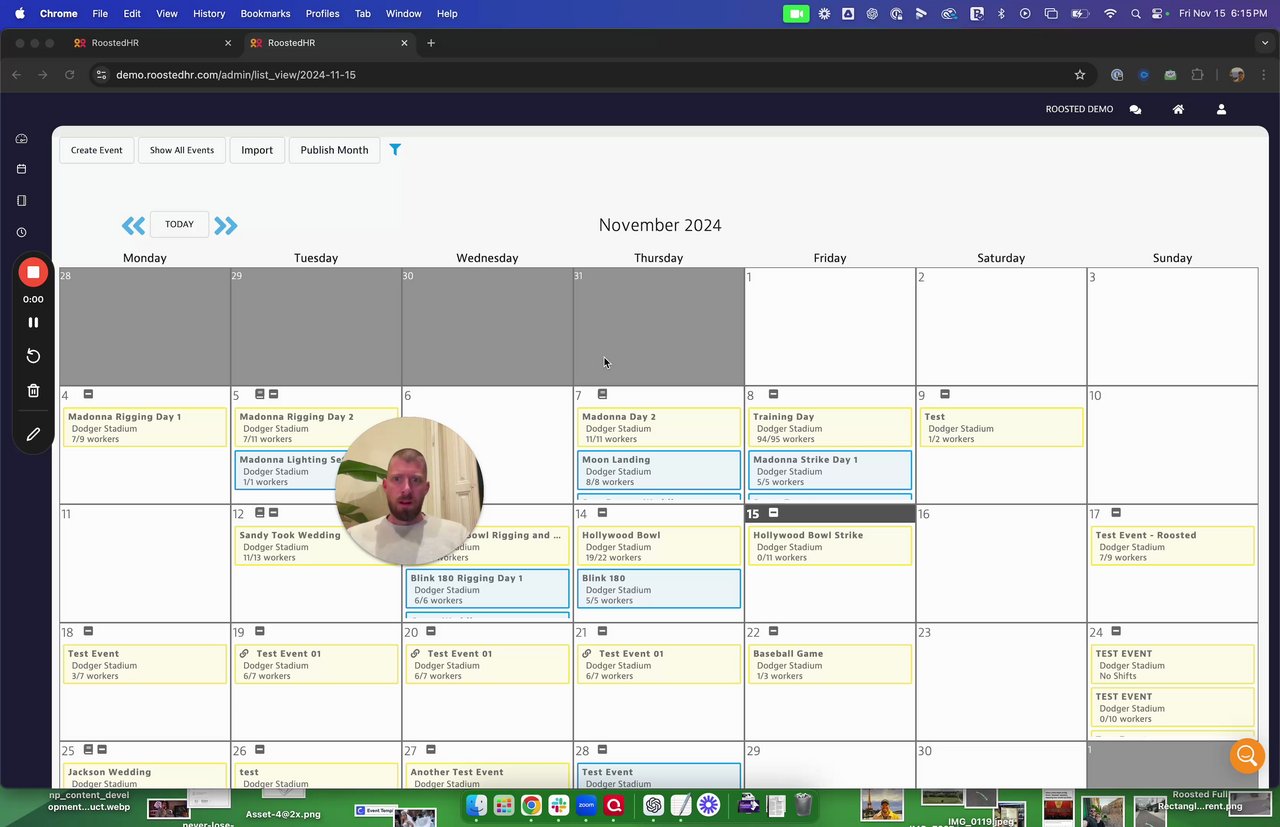1280x827 pixels.
Task: Open the dashboard gauge icon in the sidebar
Action: click(x=22, y=139)
